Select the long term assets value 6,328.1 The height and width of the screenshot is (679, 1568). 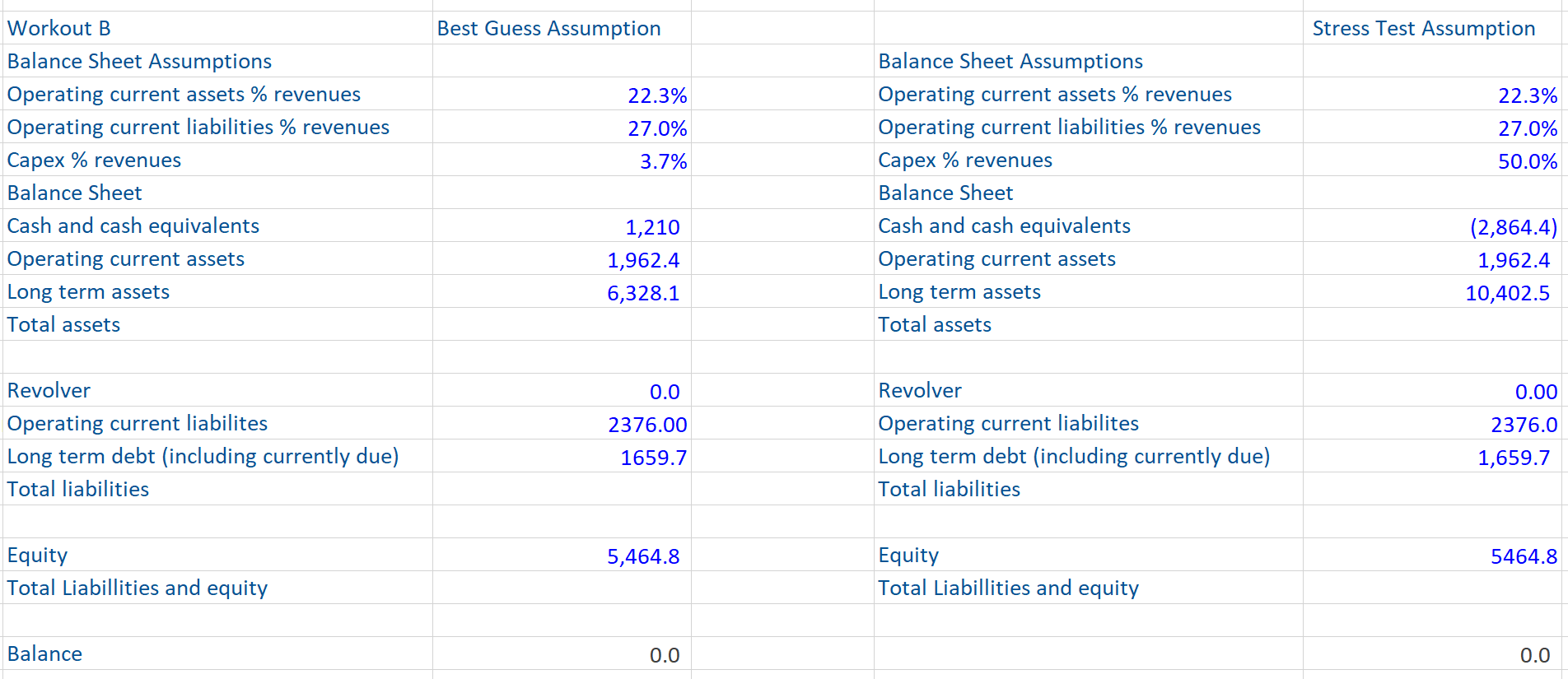[x=643, y=293]
